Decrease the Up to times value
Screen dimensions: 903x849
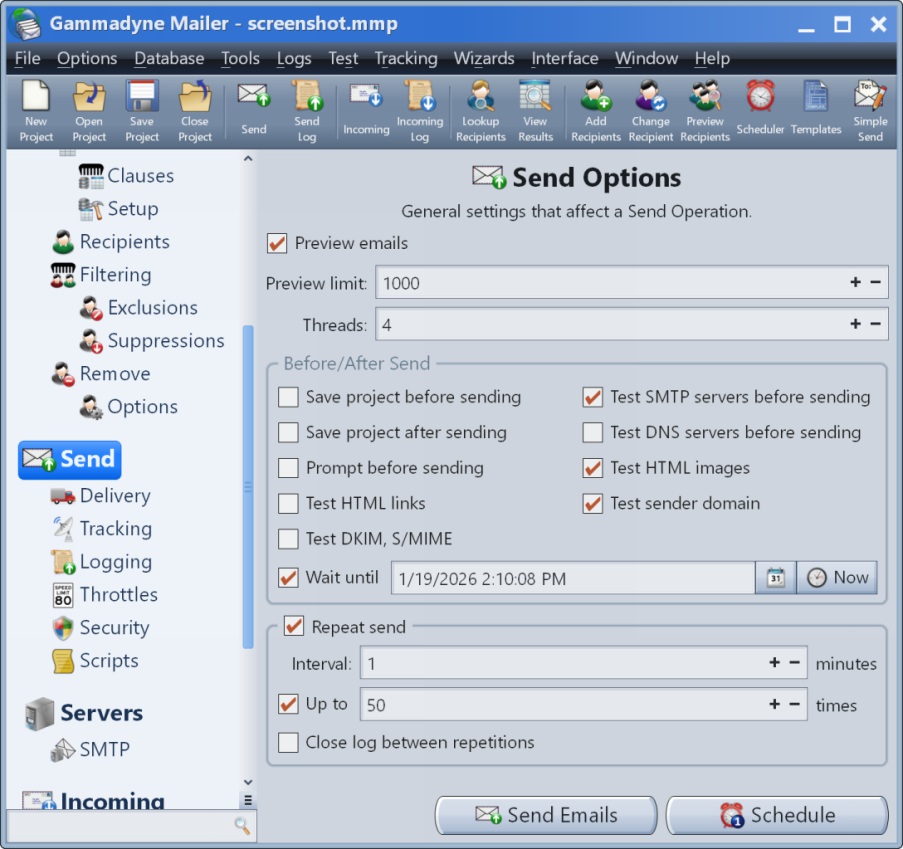point(794,704)
